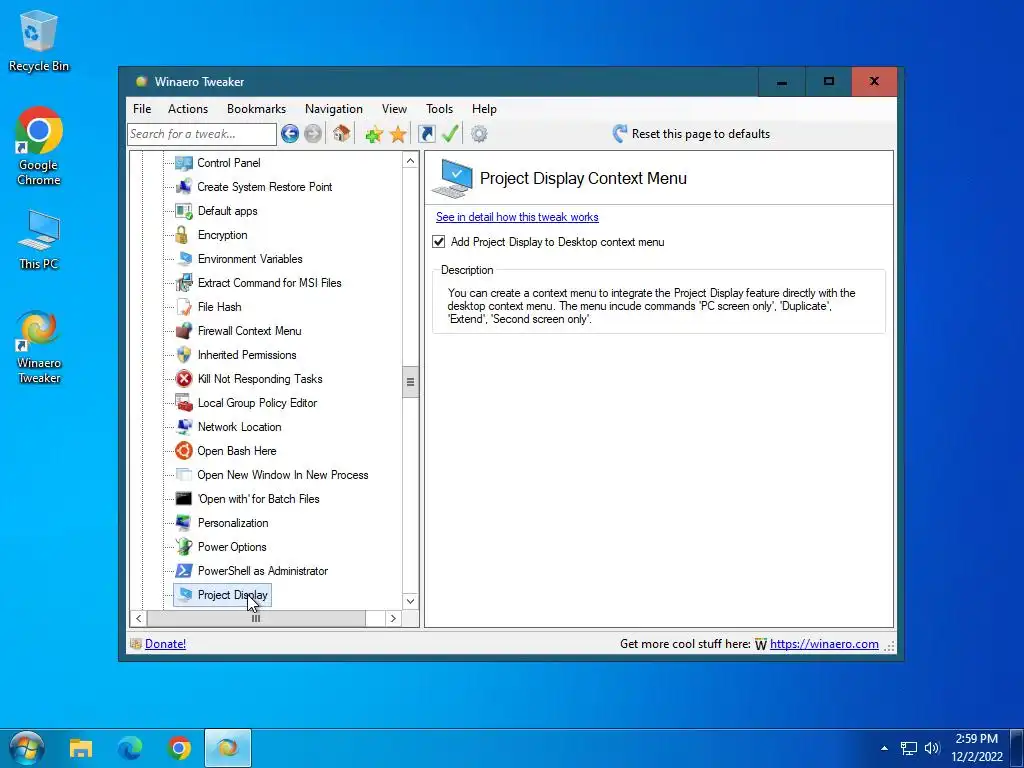Click the Power Options icon
Viewport: 1024px width, 768px height.
click(x=184, y=547)
